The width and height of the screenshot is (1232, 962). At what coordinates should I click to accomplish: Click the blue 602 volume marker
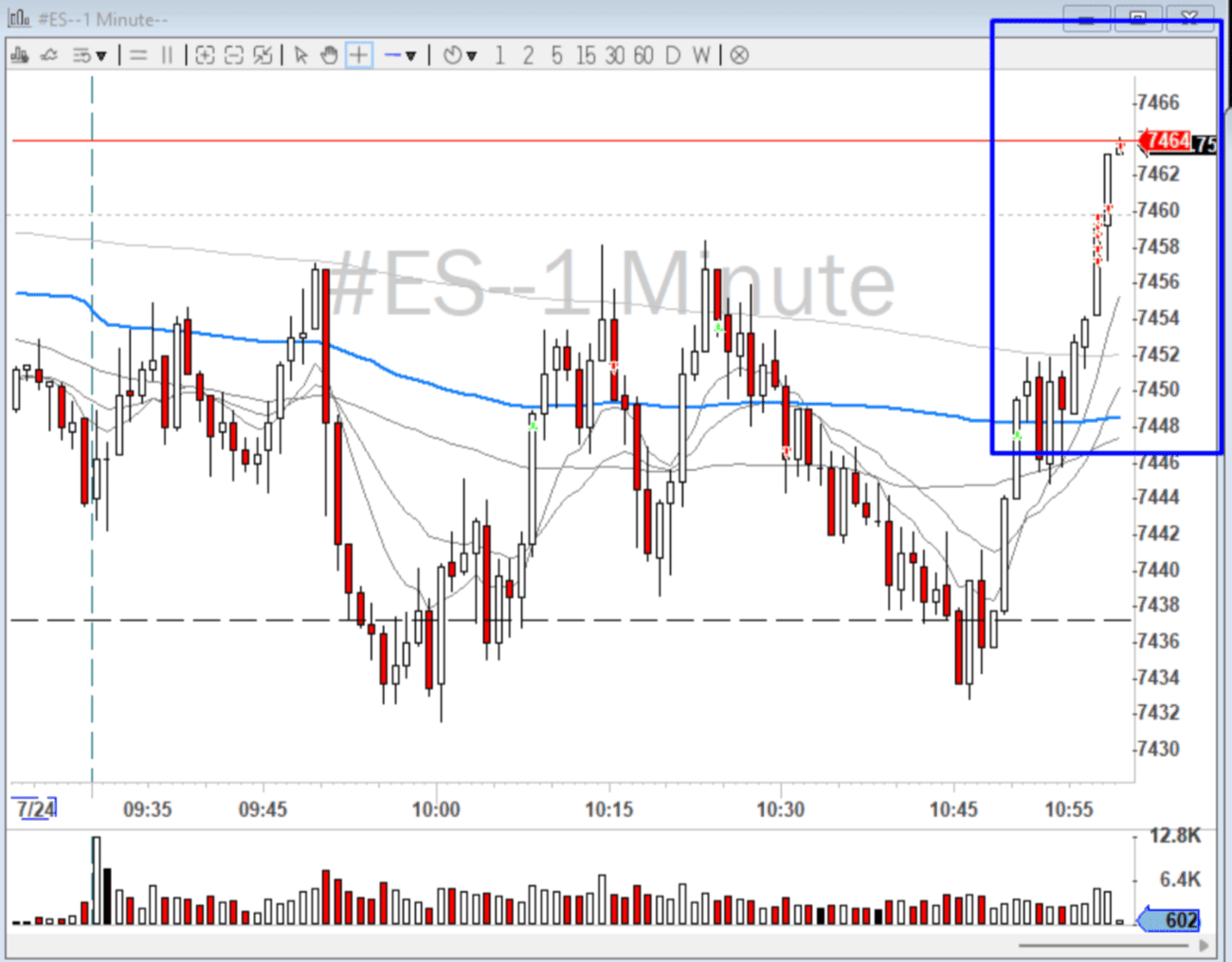[x=1170, y=919]
